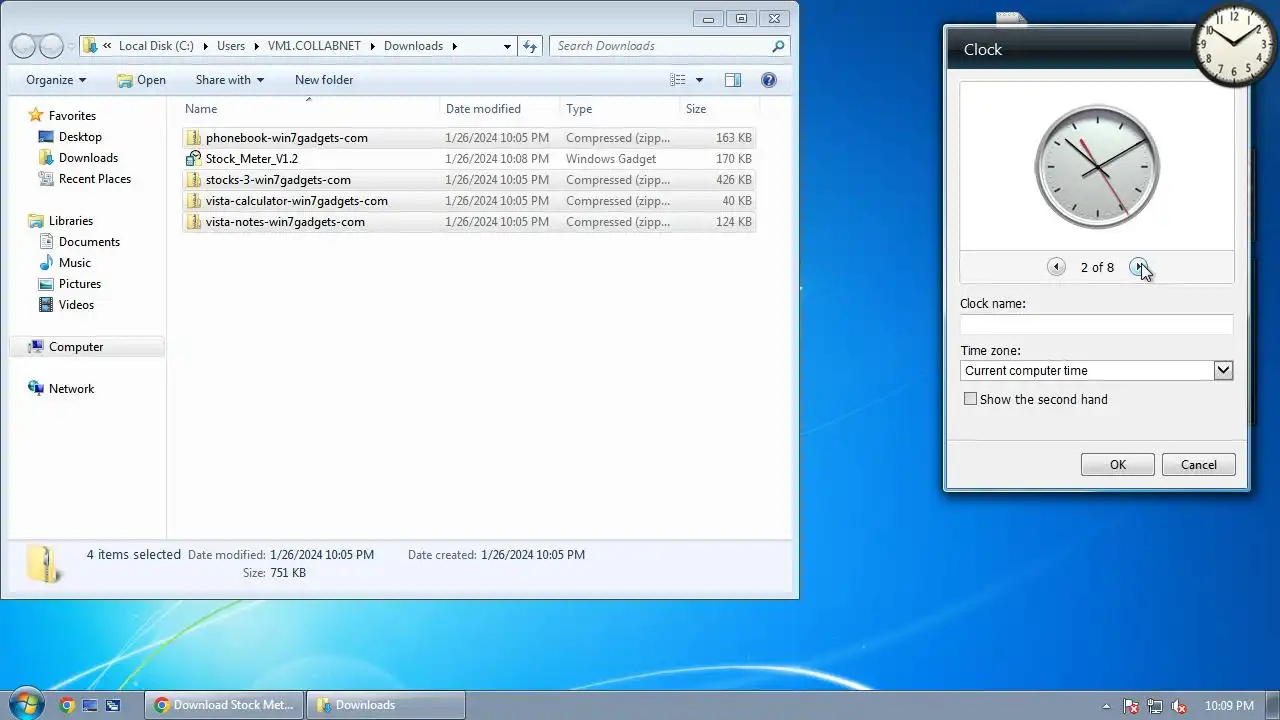The image size is (1280, 720).
Task: Click the Switch between windows quick launch icon
Action: (113, 705)
